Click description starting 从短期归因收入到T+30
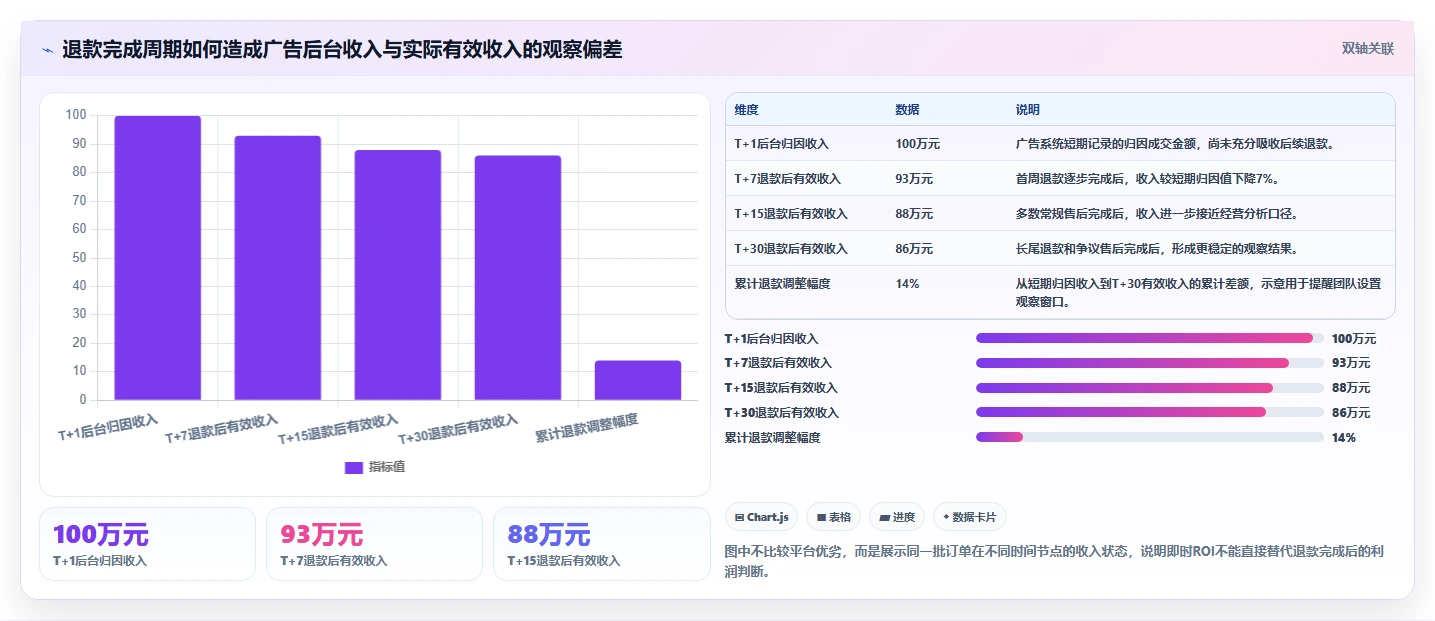 pos(1198,292)
